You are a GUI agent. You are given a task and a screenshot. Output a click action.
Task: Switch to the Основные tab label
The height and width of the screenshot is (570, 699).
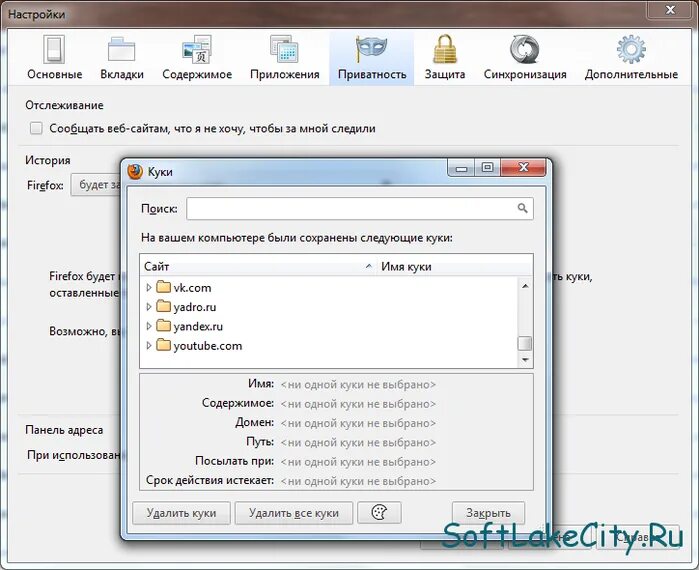click(55, 74)
